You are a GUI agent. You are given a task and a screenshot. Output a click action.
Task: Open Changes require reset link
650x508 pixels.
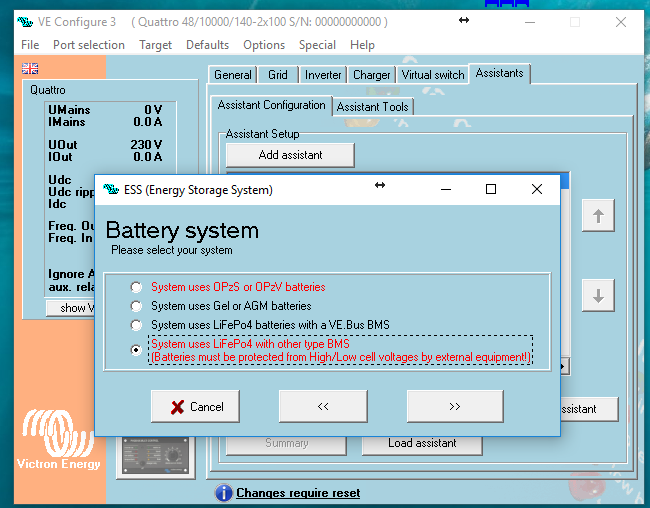pos(298,493)
